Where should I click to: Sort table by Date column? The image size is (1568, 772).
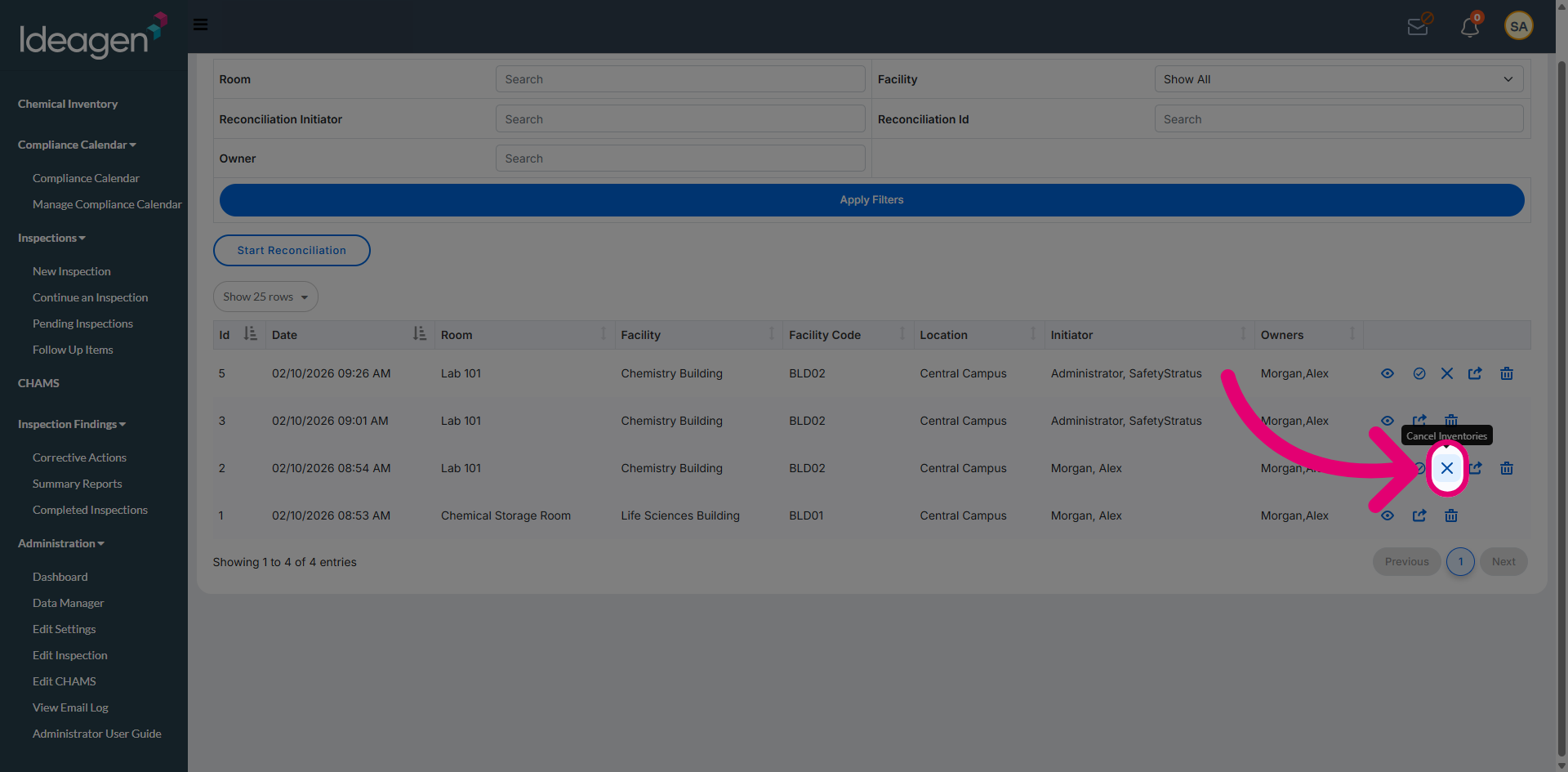click(x=350, y=334)
